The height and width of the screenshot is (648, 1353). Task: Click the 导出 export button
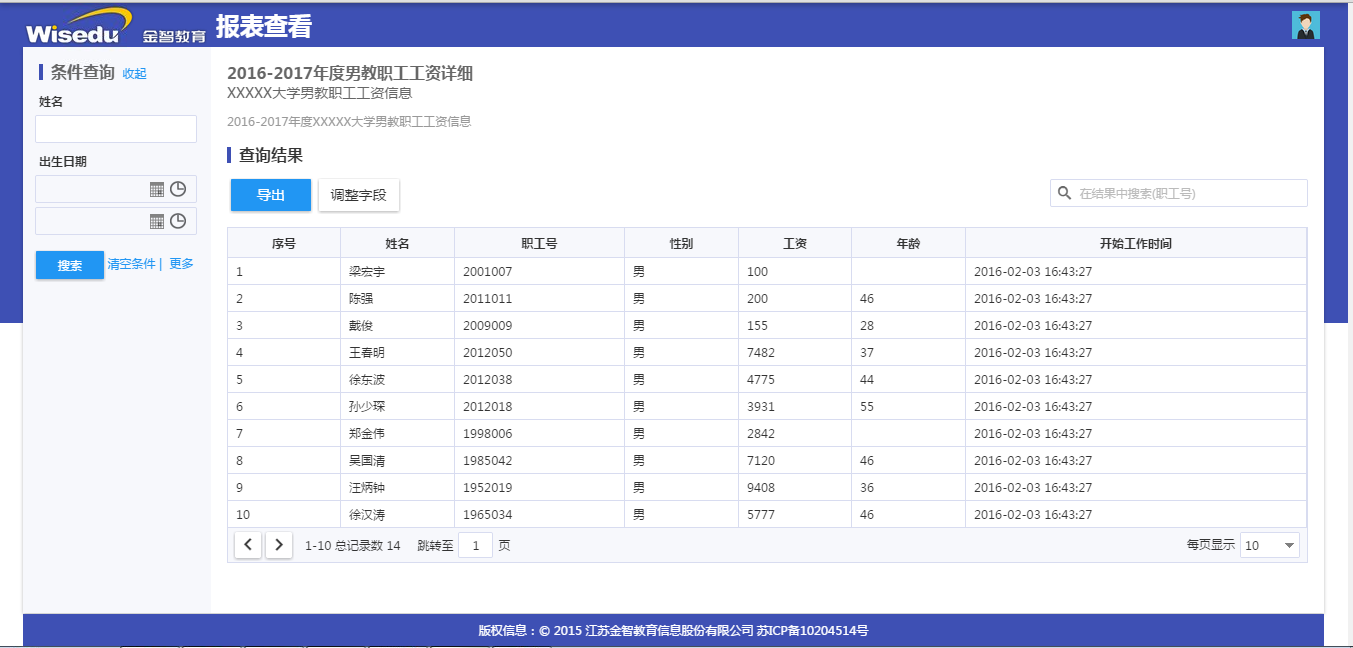pos(271,195)
